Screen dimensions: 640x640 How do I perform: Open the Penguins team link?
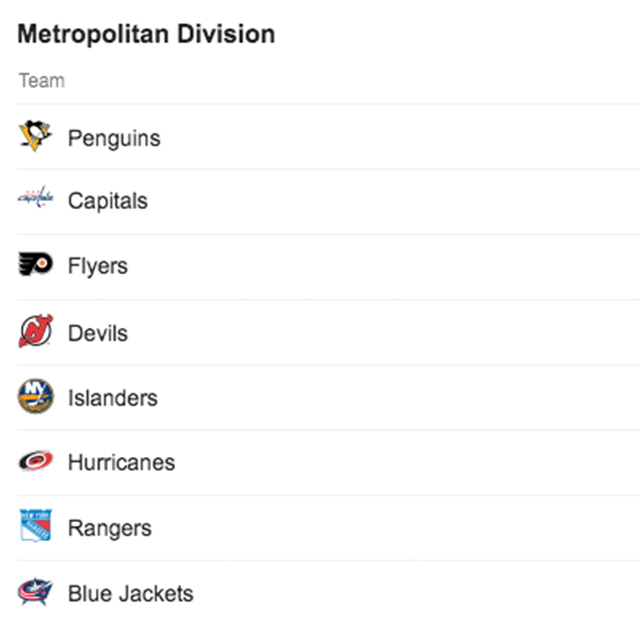(x=113, y=138)
